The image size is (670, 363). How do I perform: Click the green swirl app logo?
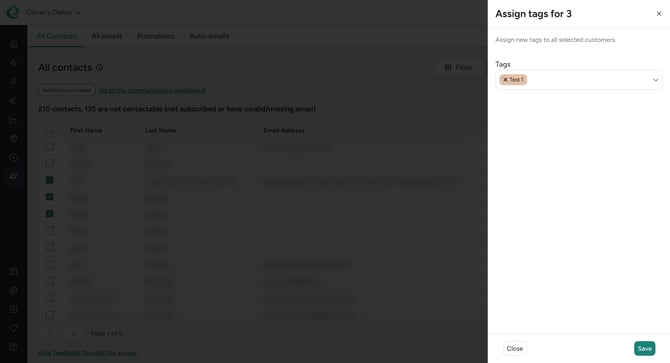pos(13,12)
